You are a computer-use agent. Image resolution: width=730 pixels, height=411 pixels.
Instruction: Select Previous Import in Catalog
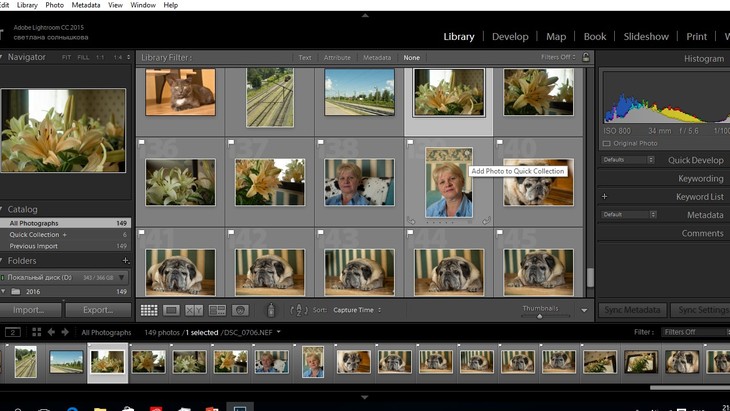coord(65,246)
